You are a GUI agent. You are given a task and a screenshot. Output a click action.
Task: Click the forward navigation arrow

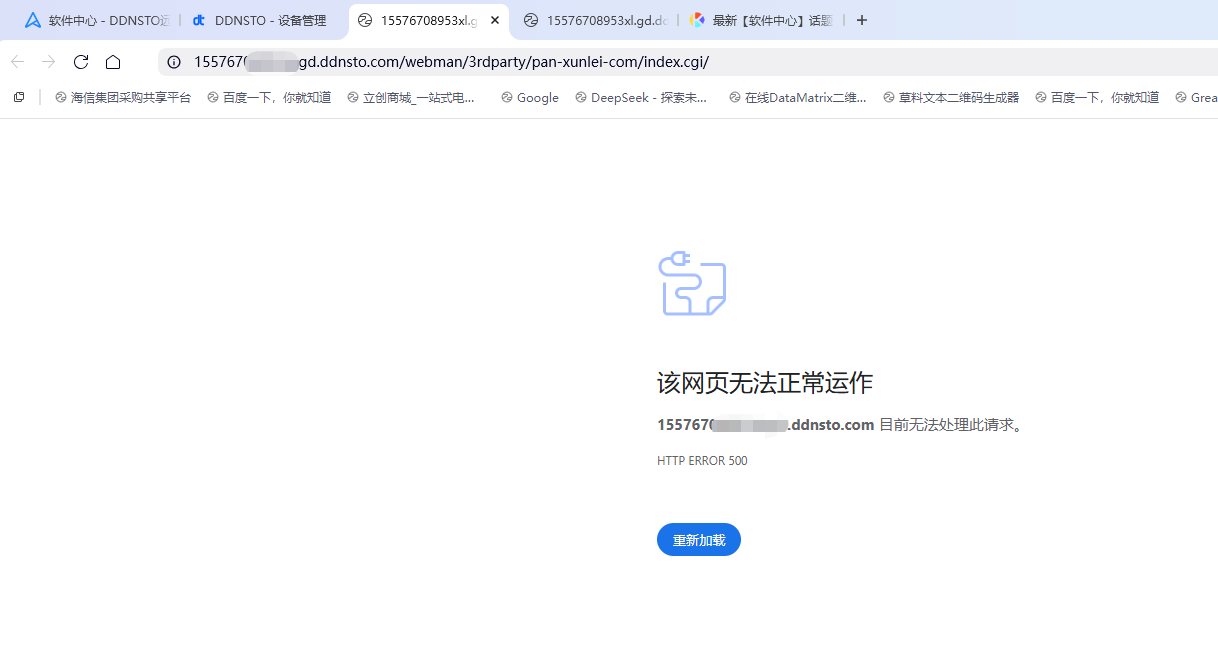[x=48, y=62]
